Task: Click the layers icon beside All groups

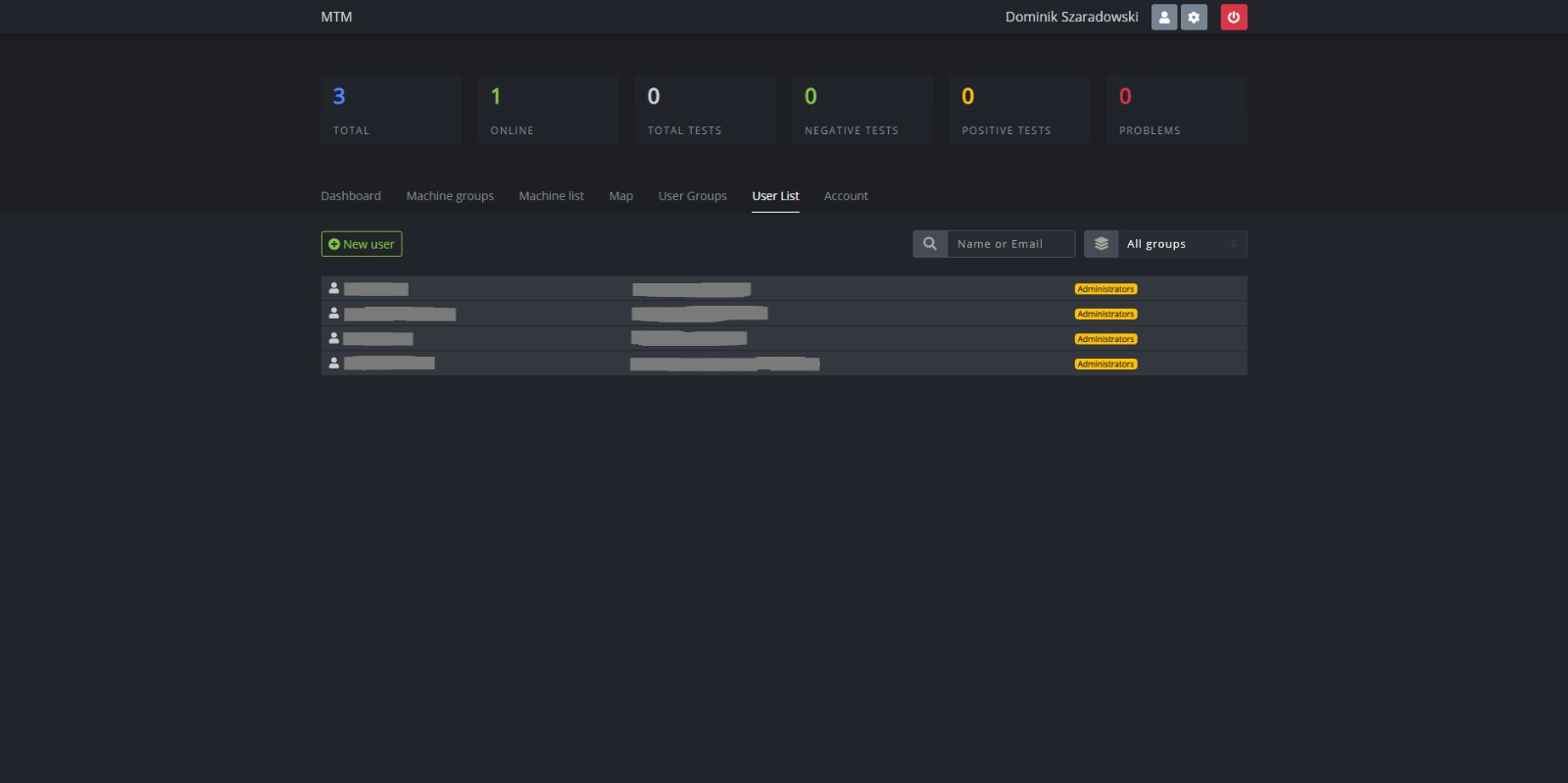Action: click(x=1102, y=244)
